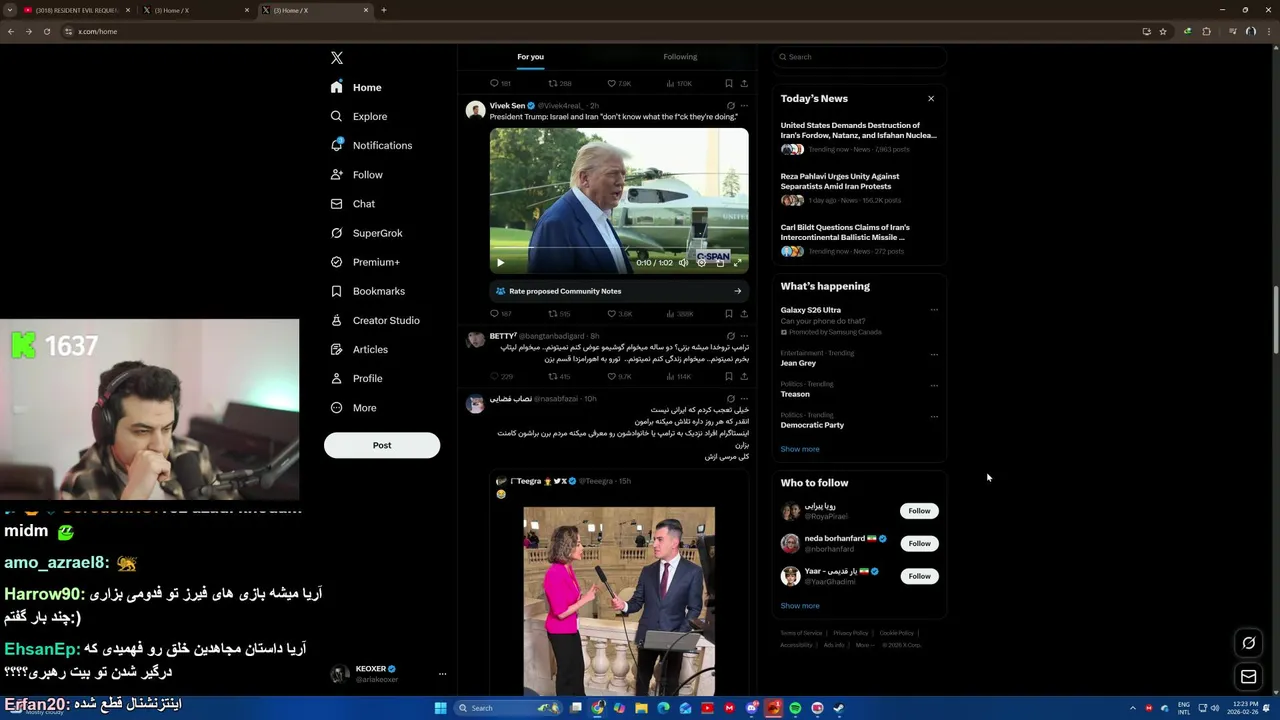The image size is (1280, 720).
Task: Switch to Resident Evil Requiem browser tab
Action: 77,10
